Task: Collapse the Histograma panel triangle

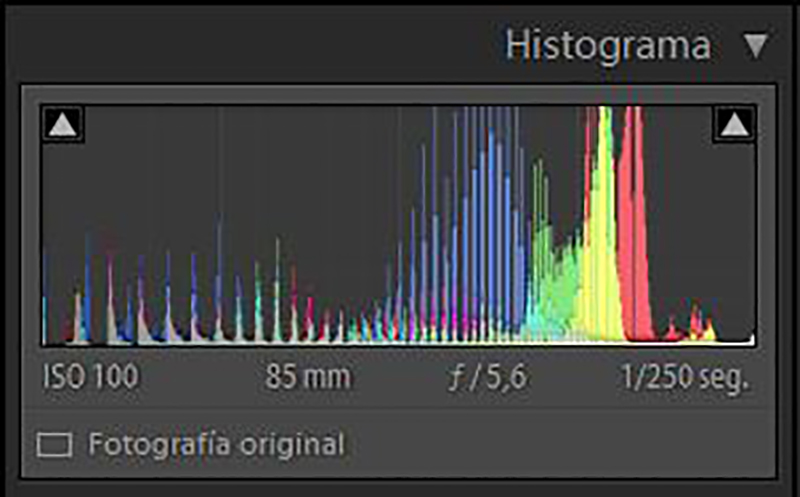Action: (x=757, y=46)
